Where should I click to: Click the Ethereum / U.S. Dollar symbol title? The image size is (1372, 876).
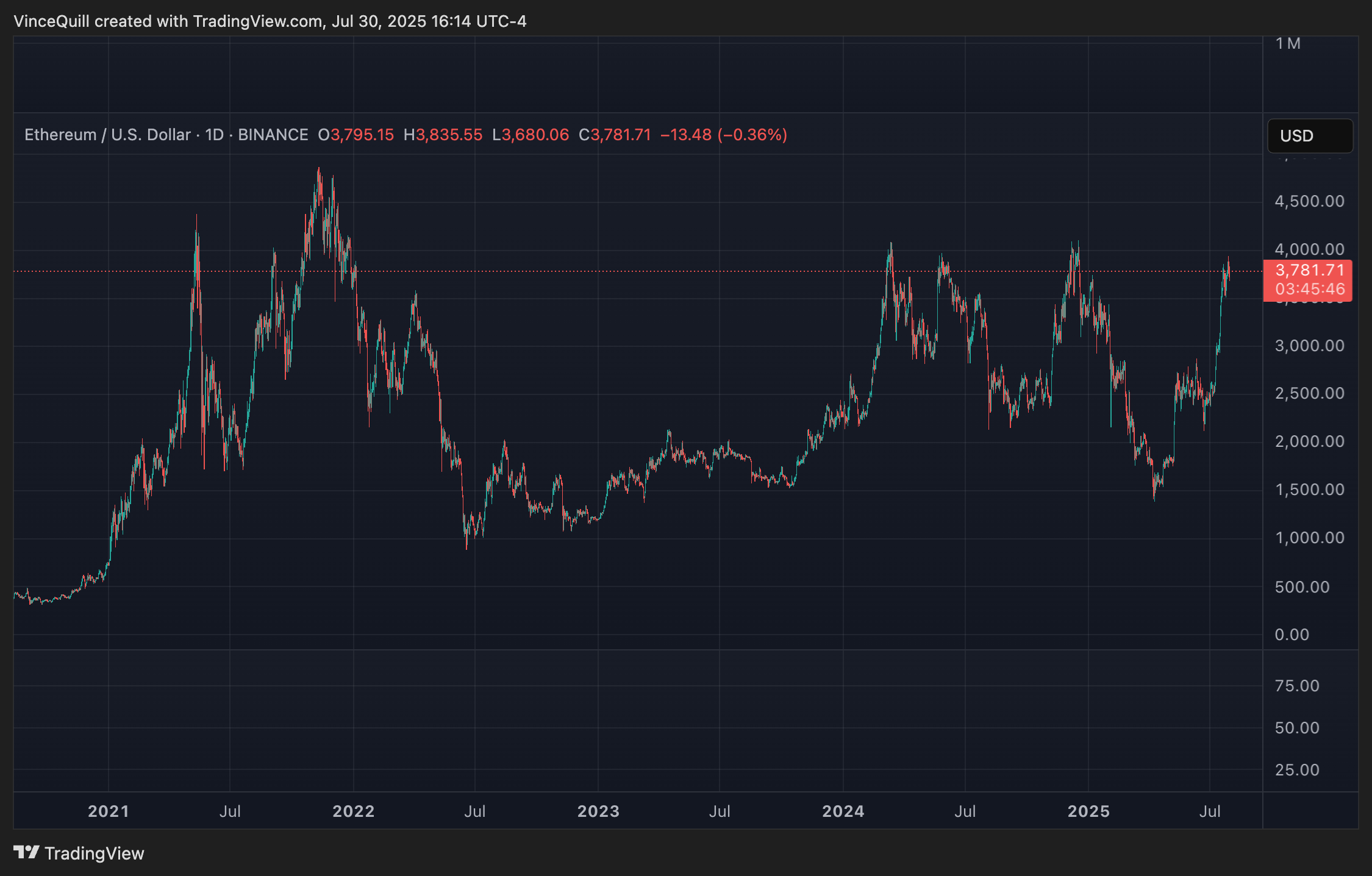pos(107,135)
